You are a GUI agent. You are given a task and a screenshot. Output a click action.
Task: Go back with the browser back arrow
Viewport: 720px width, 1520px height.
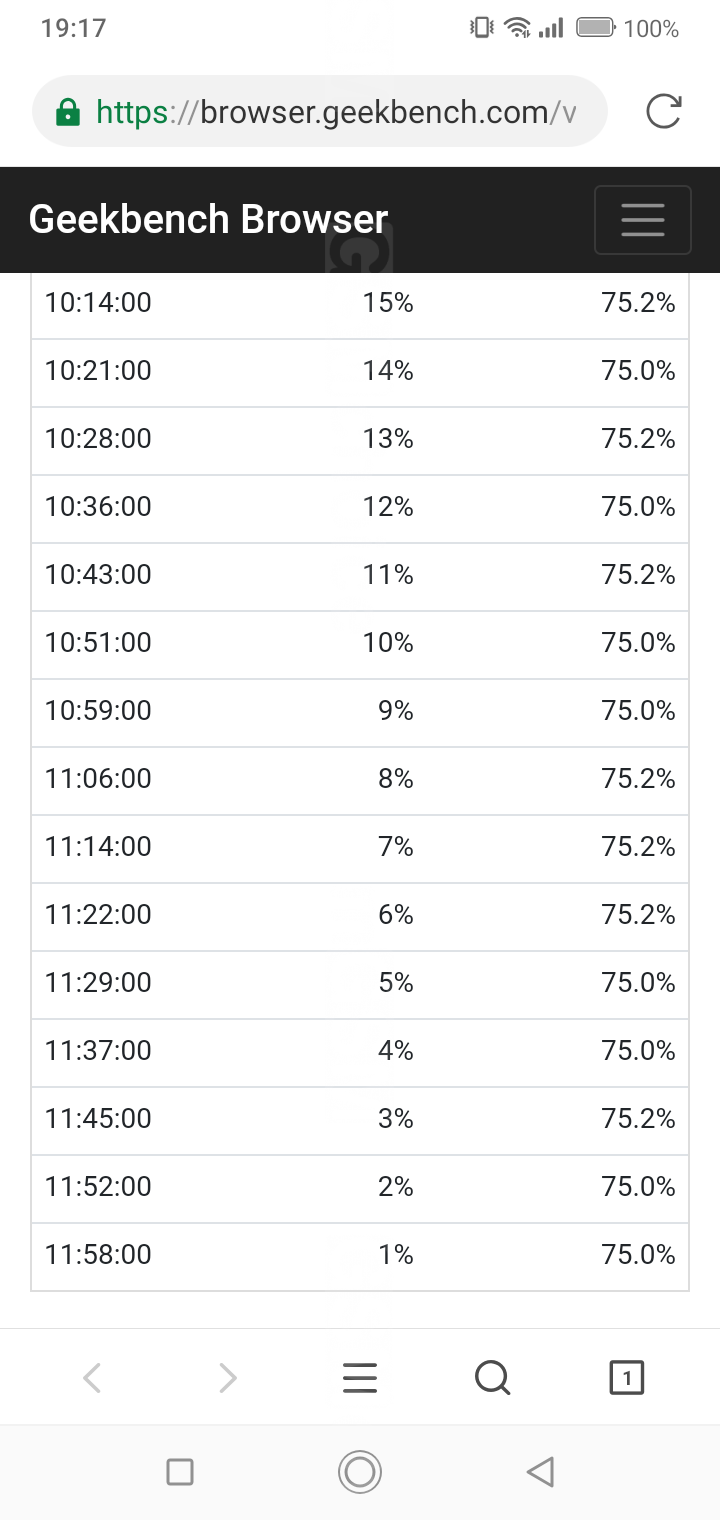pyautogui.click(x=92, y=1378)
